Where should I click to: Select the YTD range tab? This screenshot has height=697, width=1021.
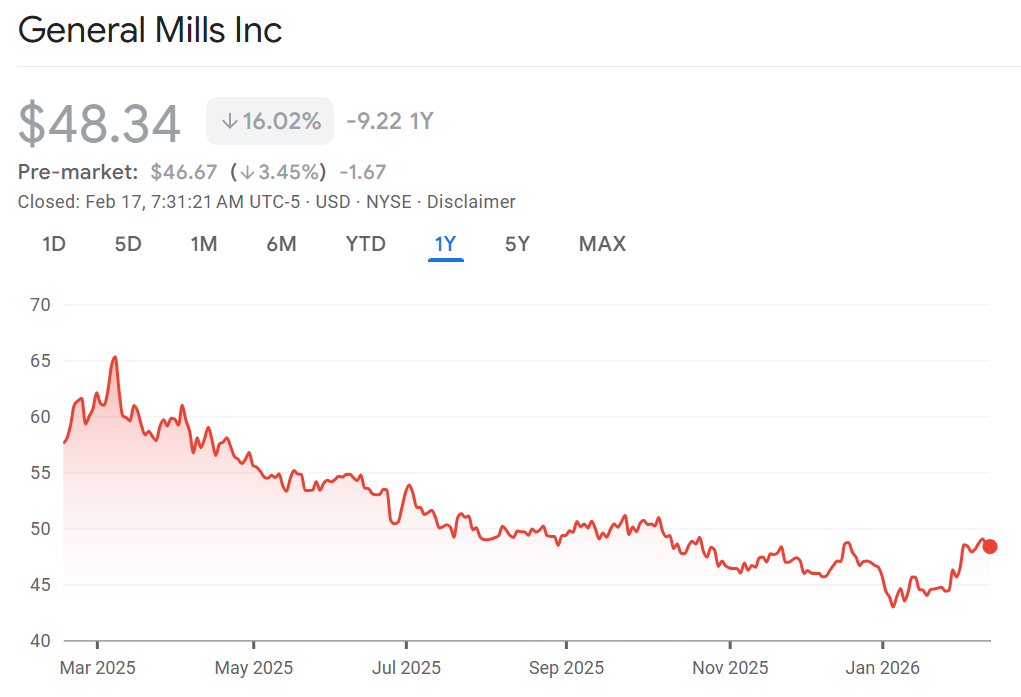click(365, 244)
